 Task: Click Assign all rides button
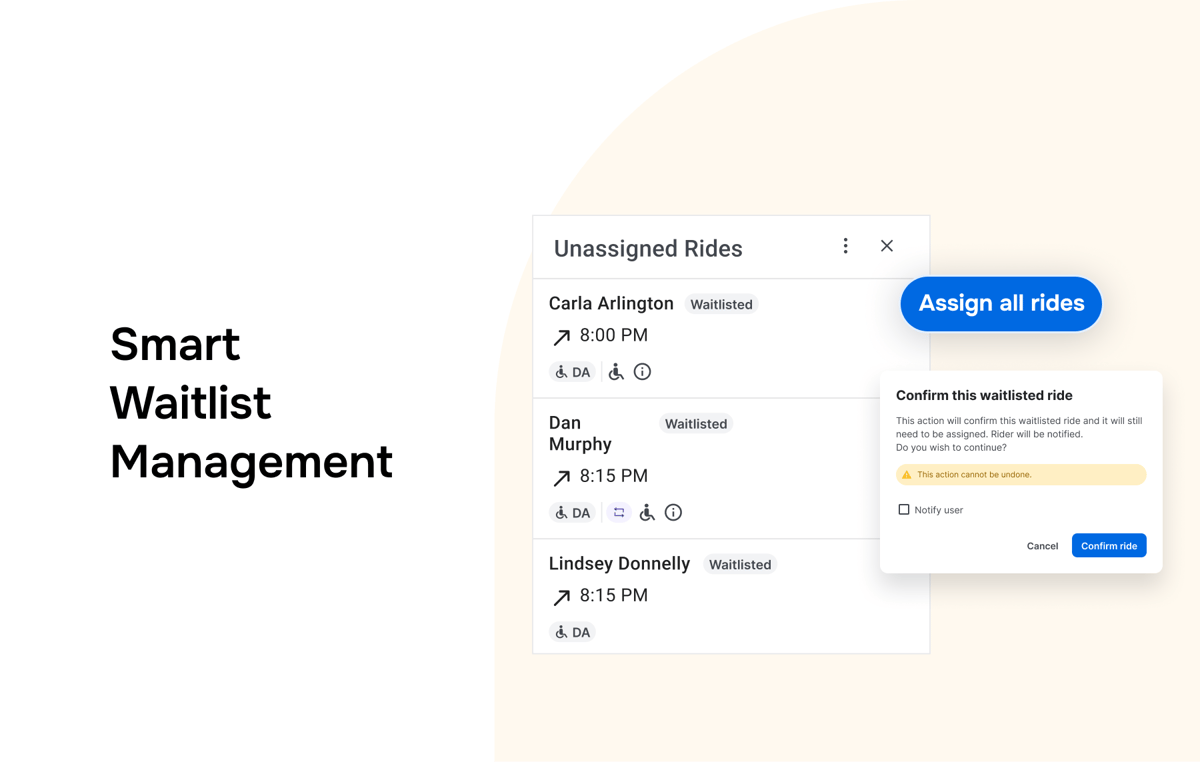(x=1001, y=304)
